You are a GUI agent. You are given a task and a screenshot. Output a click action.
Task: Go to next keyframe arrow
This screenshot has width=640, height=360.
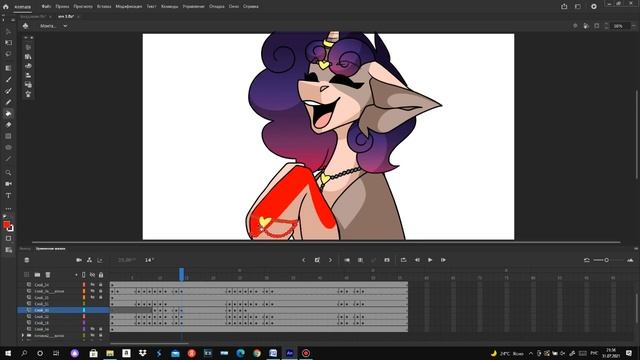(330, 260)
